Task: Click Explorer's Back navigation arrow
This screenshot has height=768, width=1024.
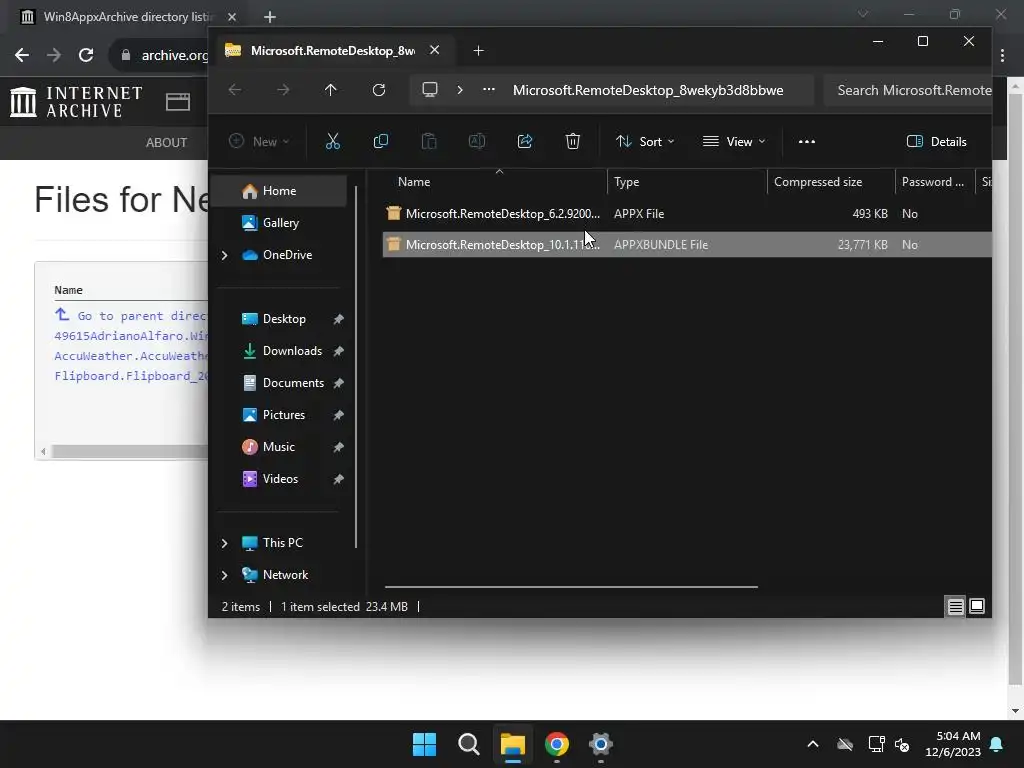Action: 235,90
